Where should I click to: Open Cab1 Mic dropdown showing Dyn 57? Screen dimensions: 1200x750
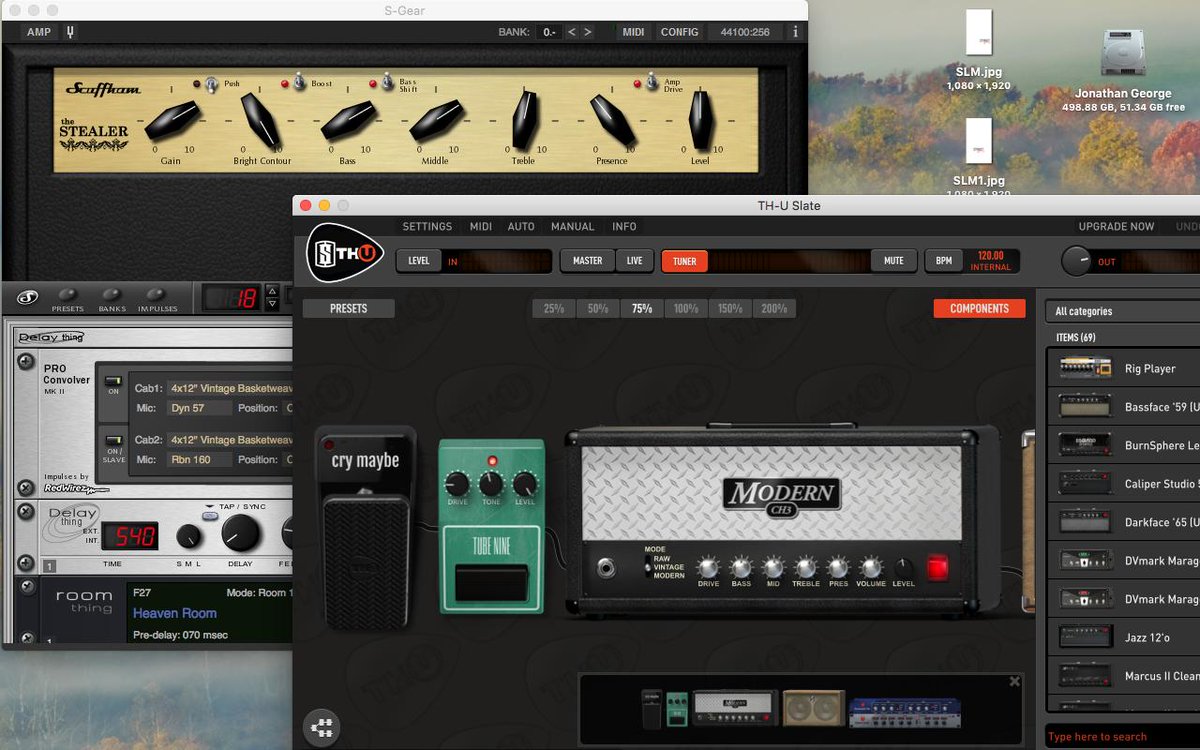pyautogui.click(x=200, y=408)
